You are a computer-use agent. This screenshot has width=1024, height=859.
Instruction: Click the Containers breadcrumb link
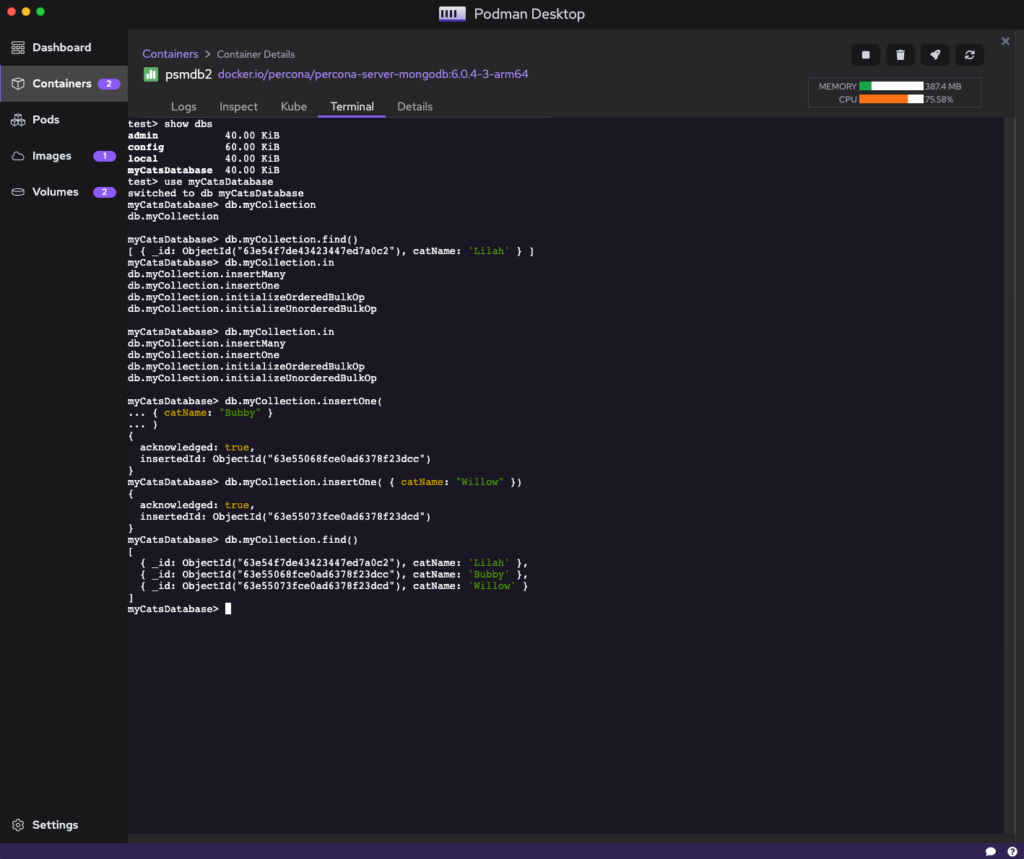(x=169, y=54)
